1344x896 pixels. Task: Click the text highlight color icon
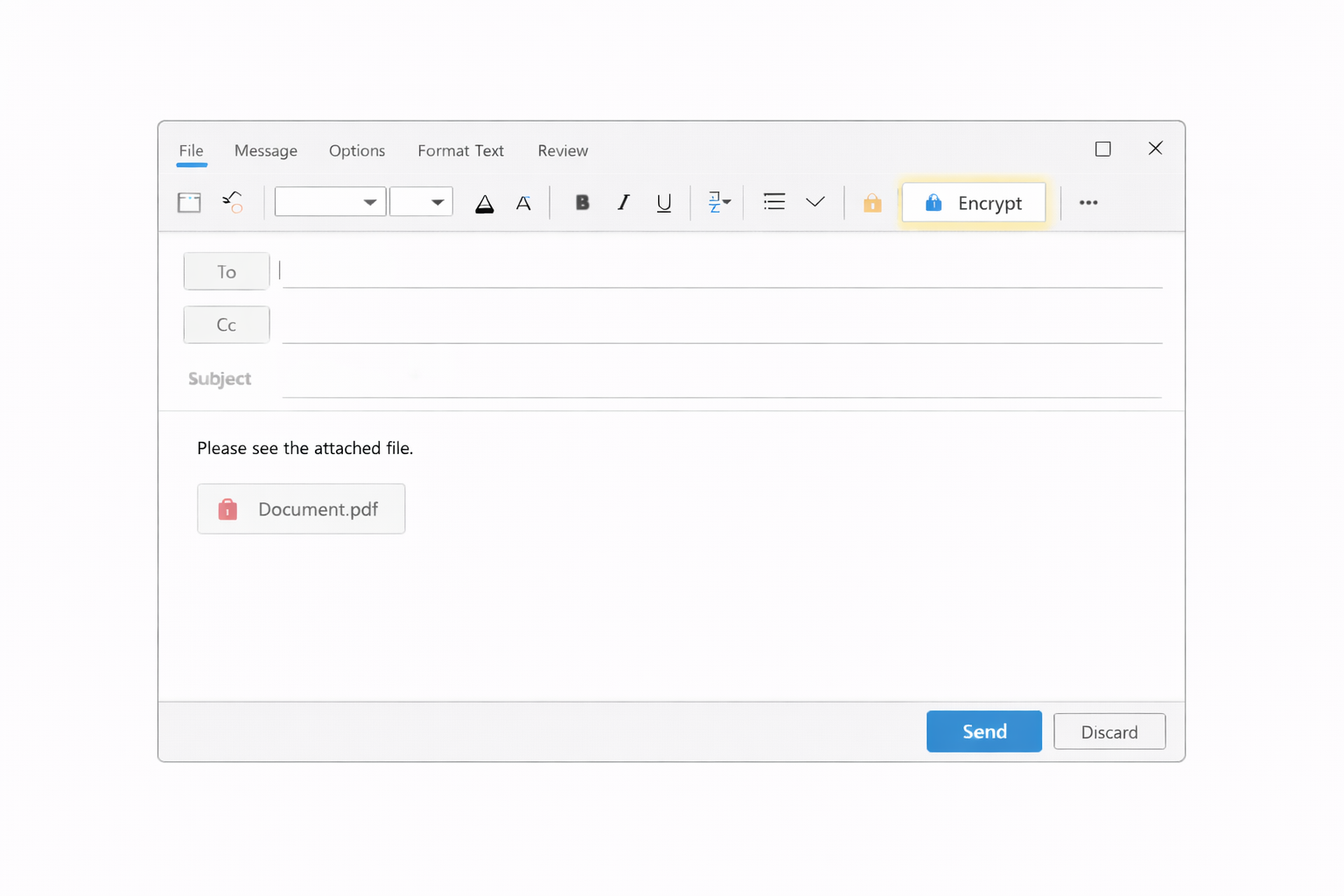[484, 204]
